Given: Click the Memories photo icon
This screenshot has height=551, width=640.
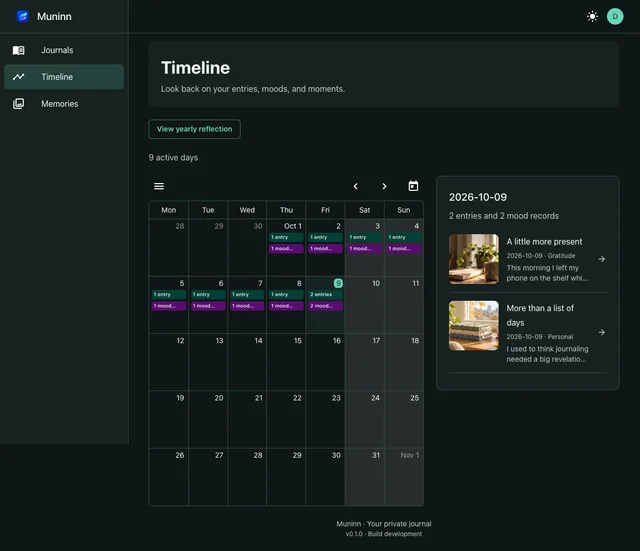Looking at the screenshot, I should (x=18, y=104).
